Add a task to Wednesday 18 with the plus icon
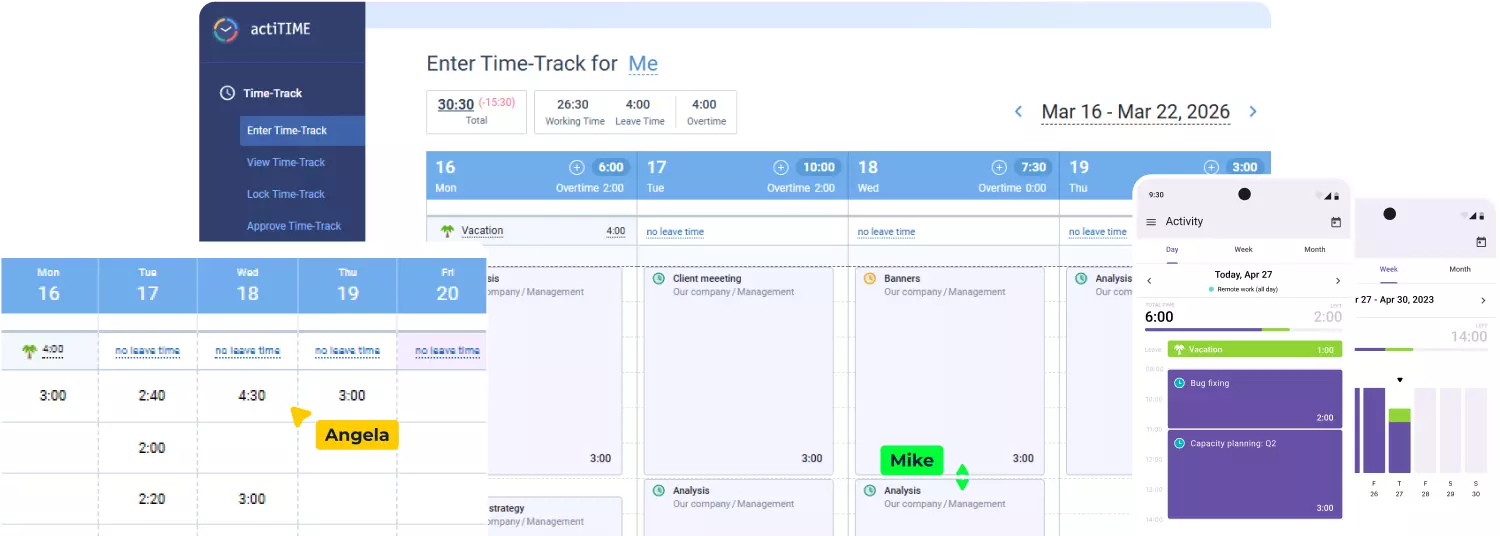Image resolution: width=1500 pixels, height=536 pixels. 999,168
